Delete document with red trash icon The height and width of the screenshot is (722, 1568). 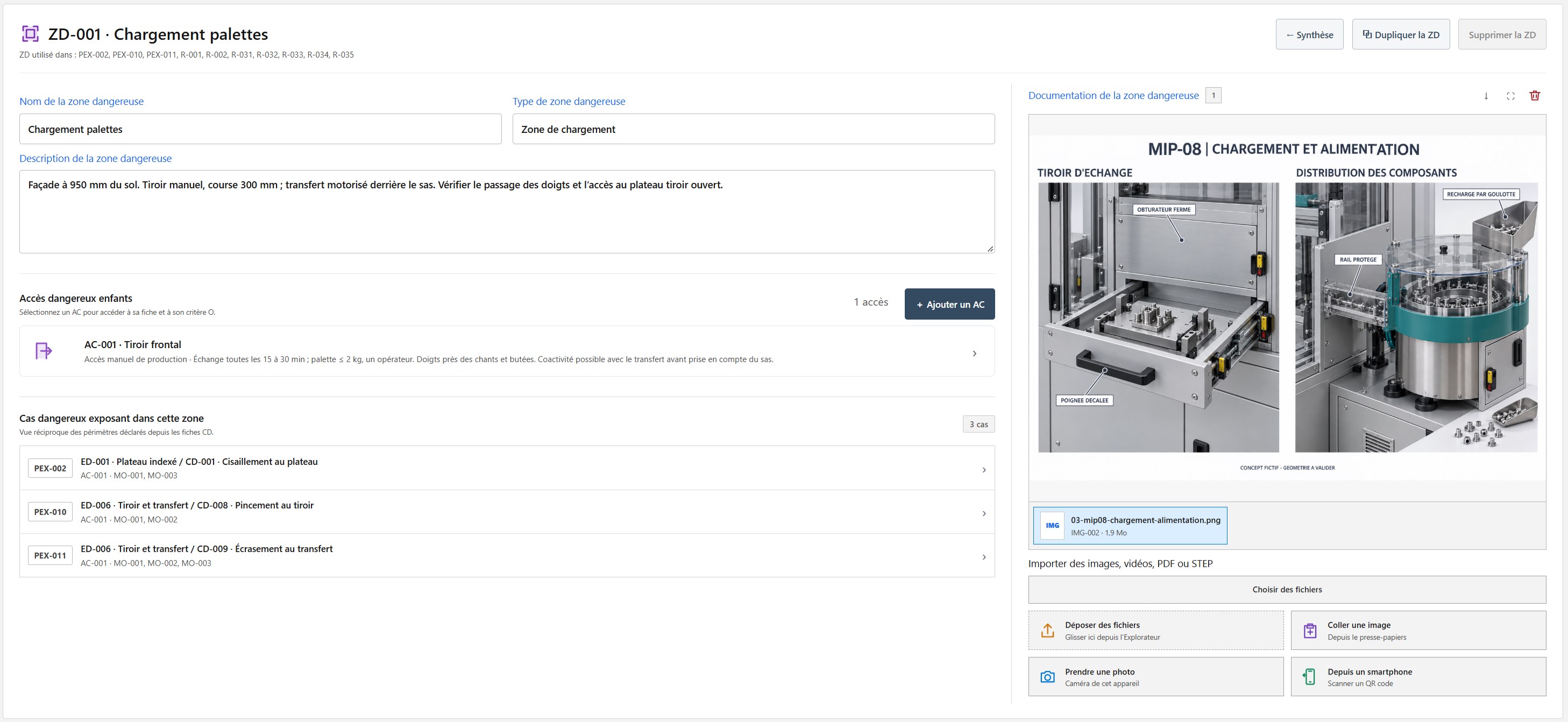[1535, 96]
